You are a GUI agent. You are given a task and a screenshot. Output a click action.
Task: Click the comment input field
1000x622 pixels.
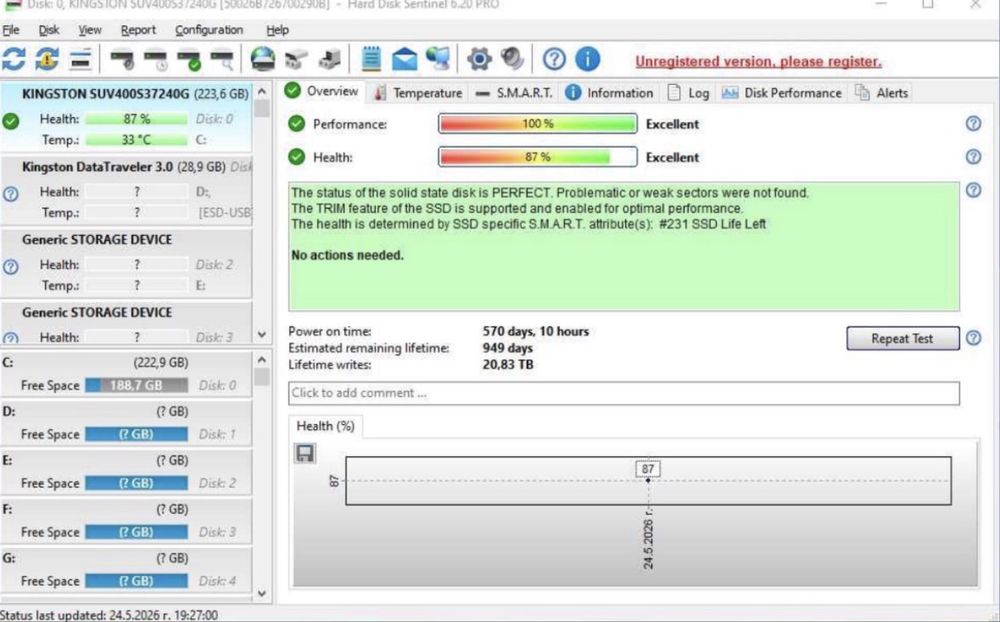[x=624, y=393]
